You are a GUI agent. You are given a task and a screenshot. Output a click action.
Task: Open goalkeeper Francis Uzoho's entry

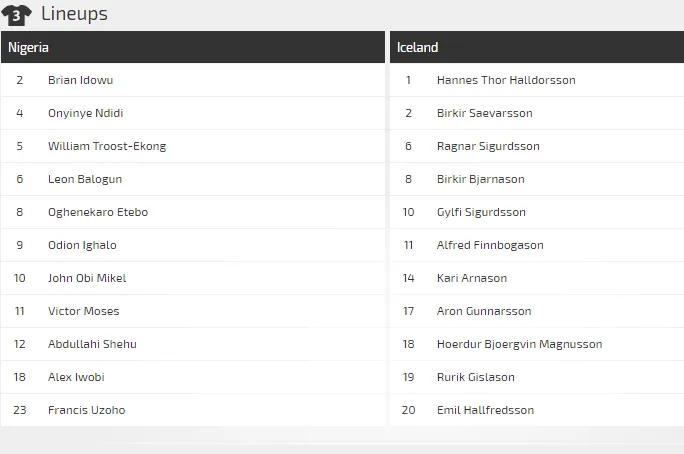point(87,410)
